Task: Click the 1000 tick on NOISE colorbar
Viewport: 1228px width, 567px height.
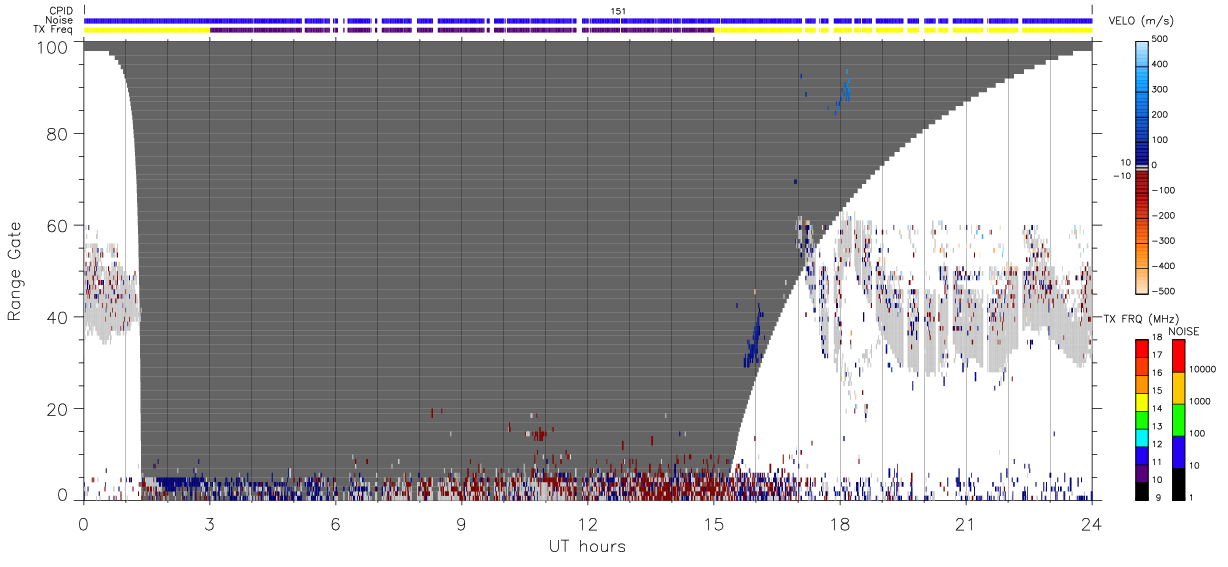Action: (1200, 401)
